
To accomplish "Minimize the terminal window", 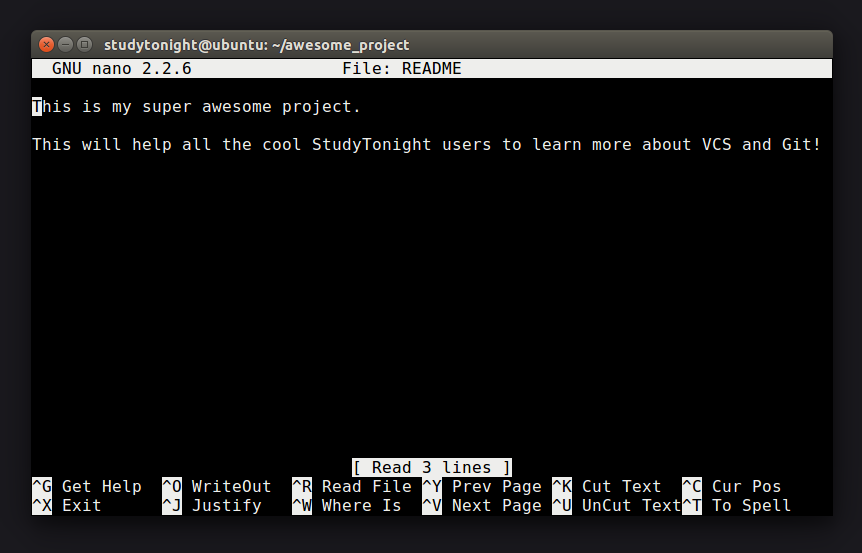I will [65, 44].
